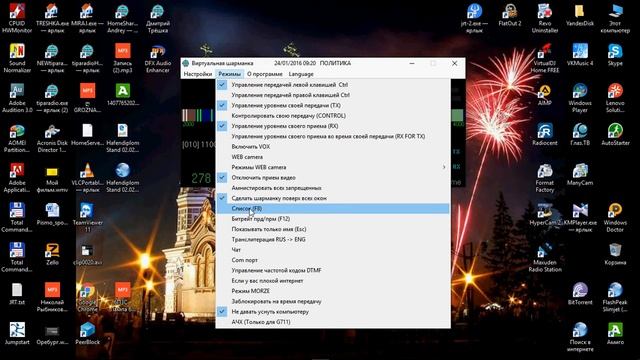This screenshot has width=640, height=360.
Task: Launch VirtualDJ Home FREE icon
Action: point(545,58)
